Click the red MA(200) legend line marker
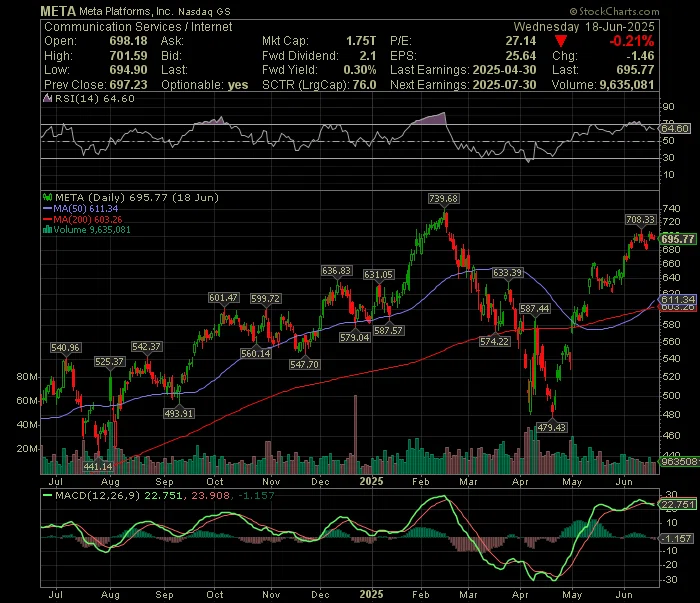Viewport: 700px width, 603px height. pyautogui.click(x=47, y=220)
